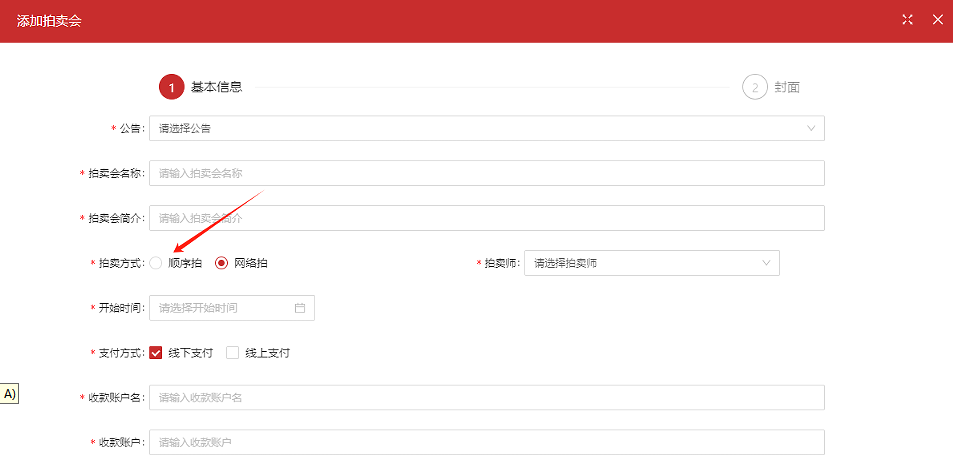Go to step 1 基本信息
Image resolution: width=953 pixels, height=471 pixels.
pos(201,87)
